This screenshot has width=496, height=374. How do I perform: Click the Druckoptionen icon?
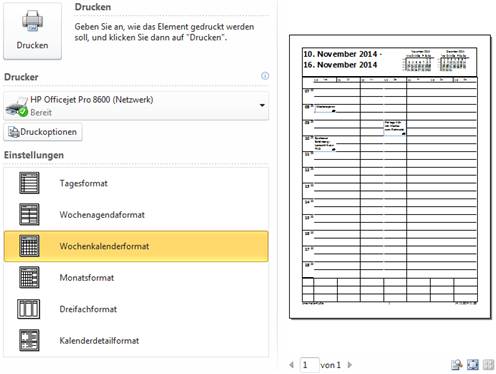14,132
